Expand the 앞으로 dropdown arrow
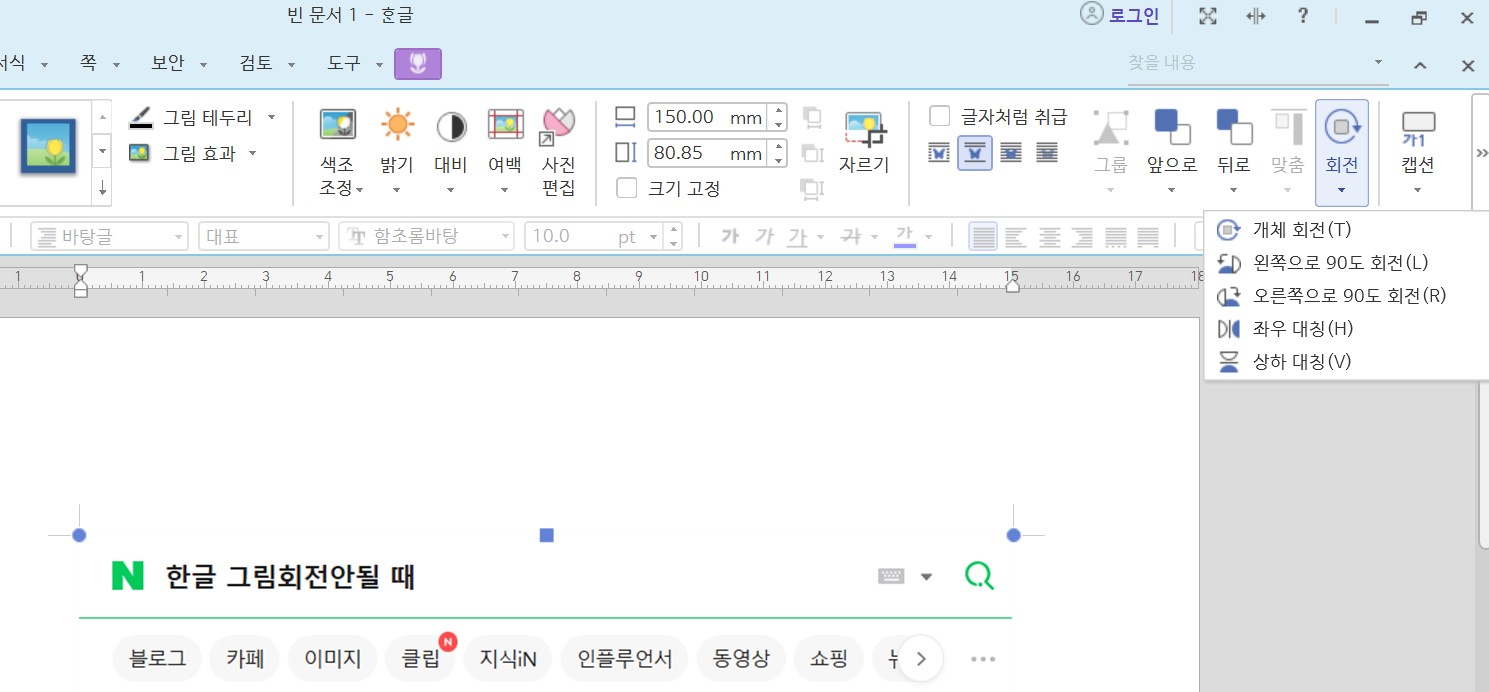 1173,190
